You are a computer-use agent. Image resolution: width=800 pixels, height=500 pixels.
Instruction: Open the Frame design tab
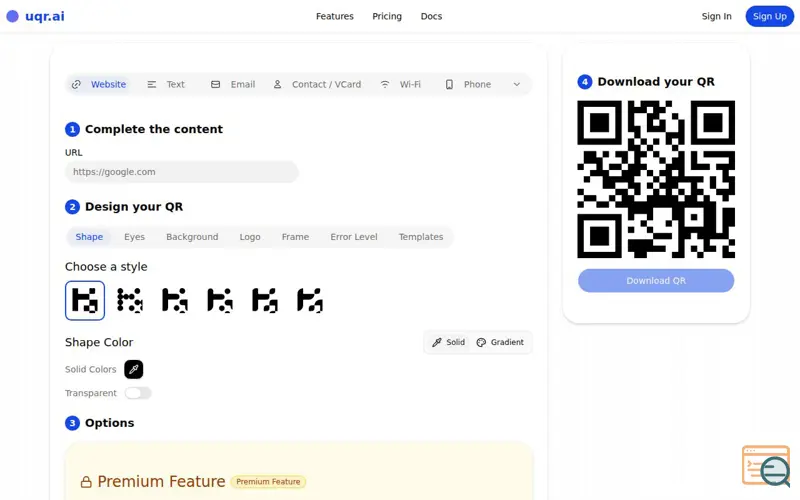point(295,237)
